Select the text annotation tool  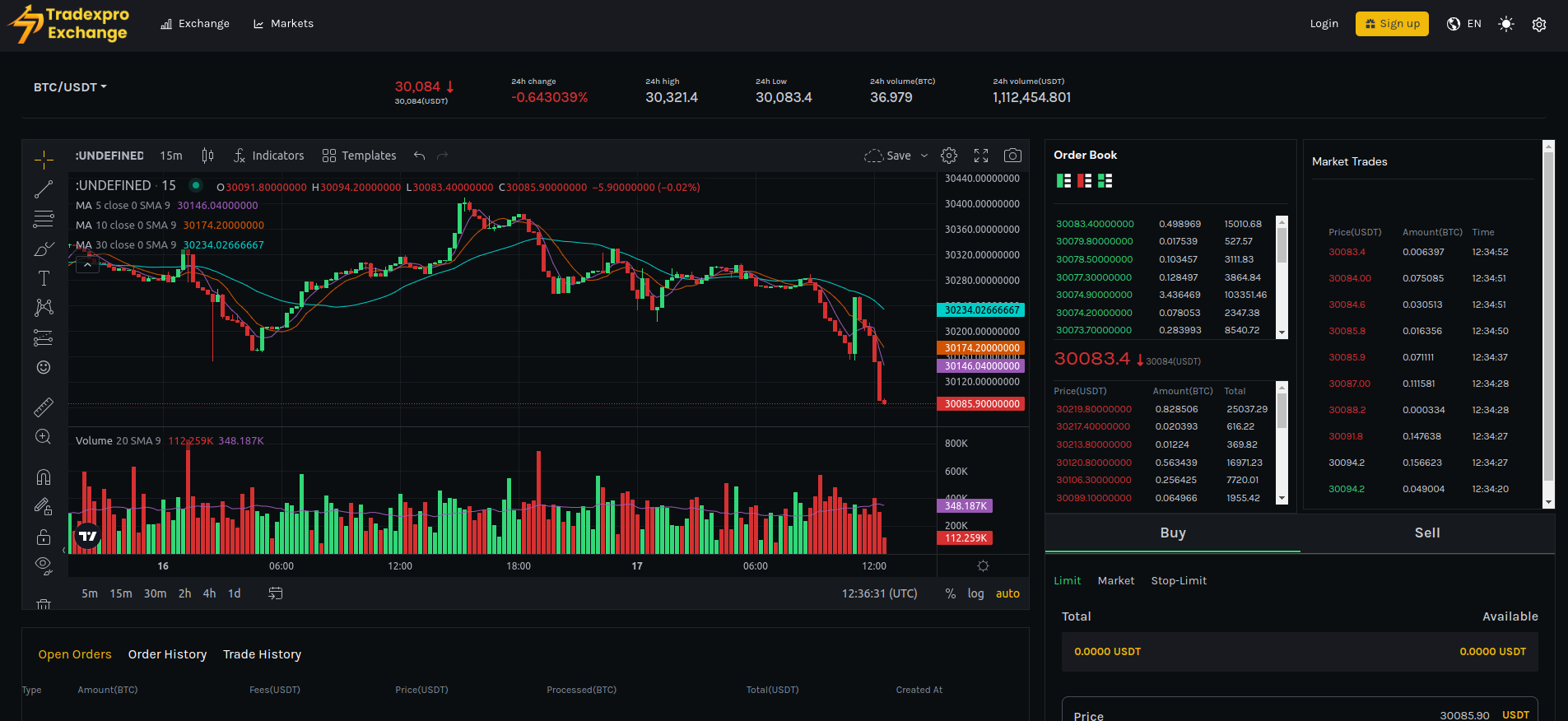(x=44, y=278)
